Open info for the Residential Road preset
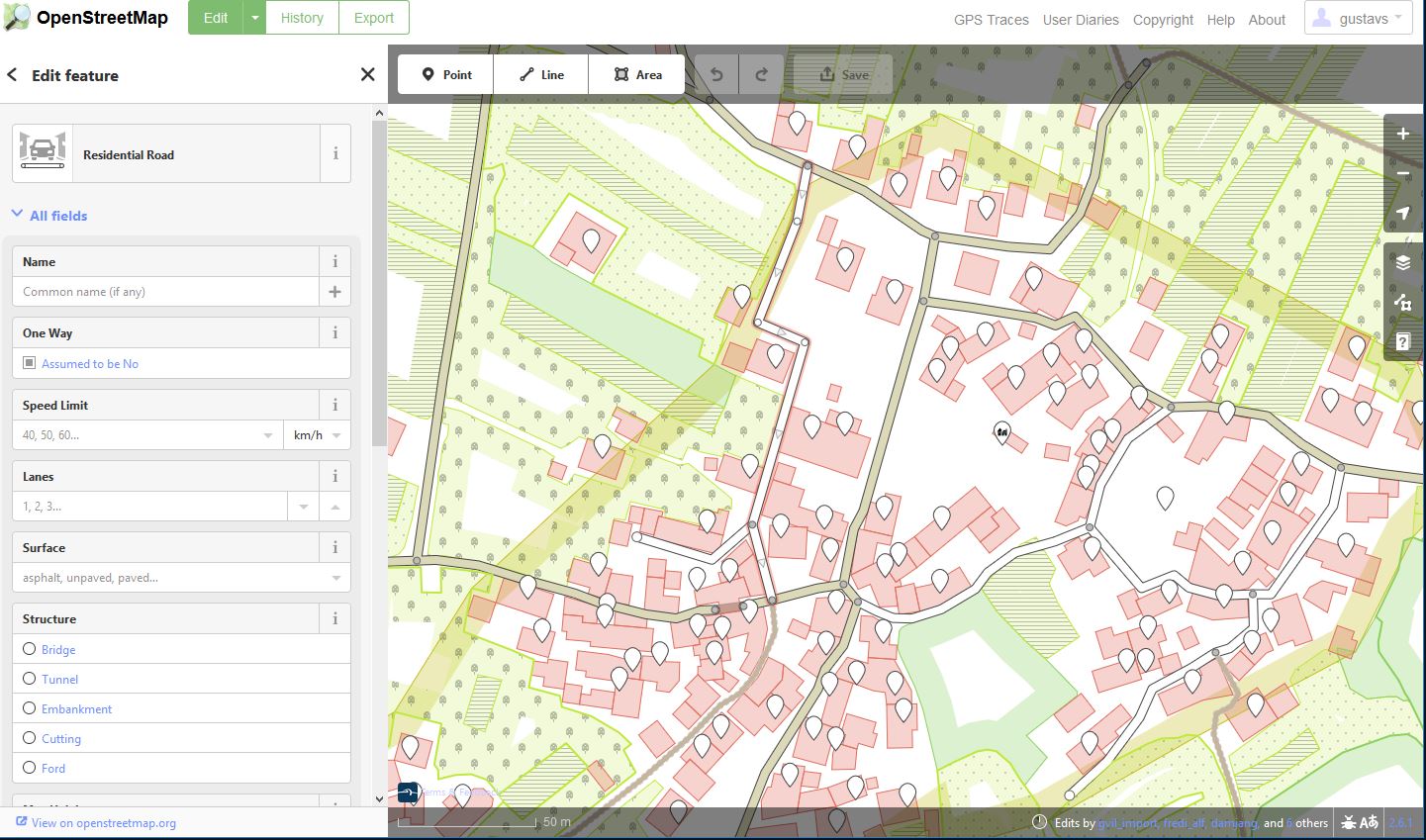This screenshot has width=1426, height=840. (x=335, y=153)
